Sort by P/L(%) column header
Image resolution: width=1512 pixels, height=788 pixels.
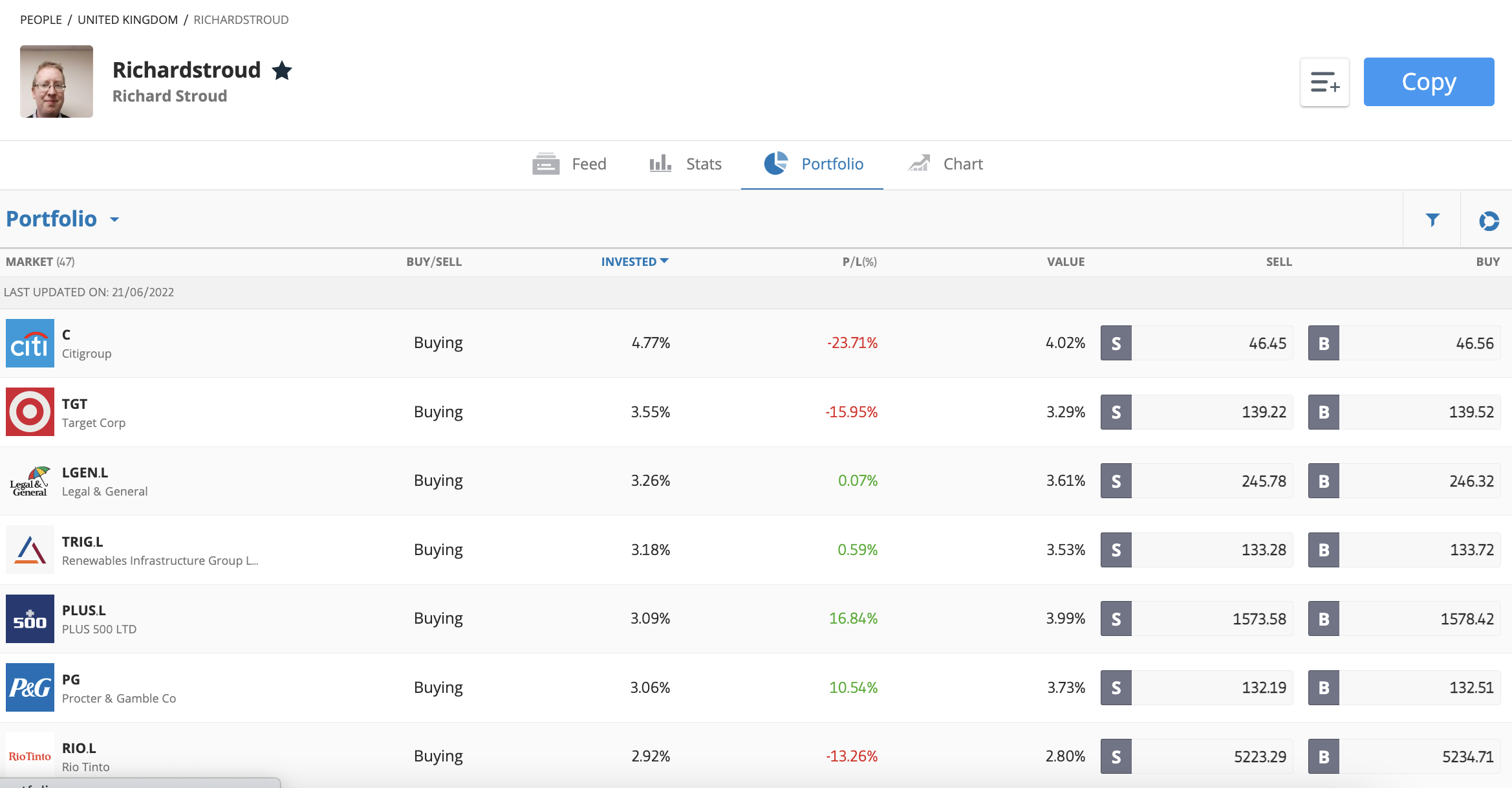pyautogui.click(x=859, y=262)
